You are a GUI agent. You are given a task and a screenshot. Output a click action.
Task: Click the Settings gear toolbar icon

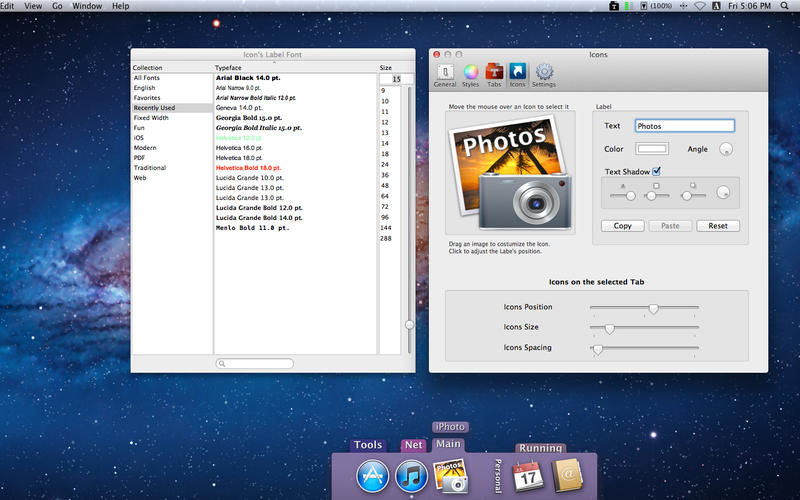[544, 75]
